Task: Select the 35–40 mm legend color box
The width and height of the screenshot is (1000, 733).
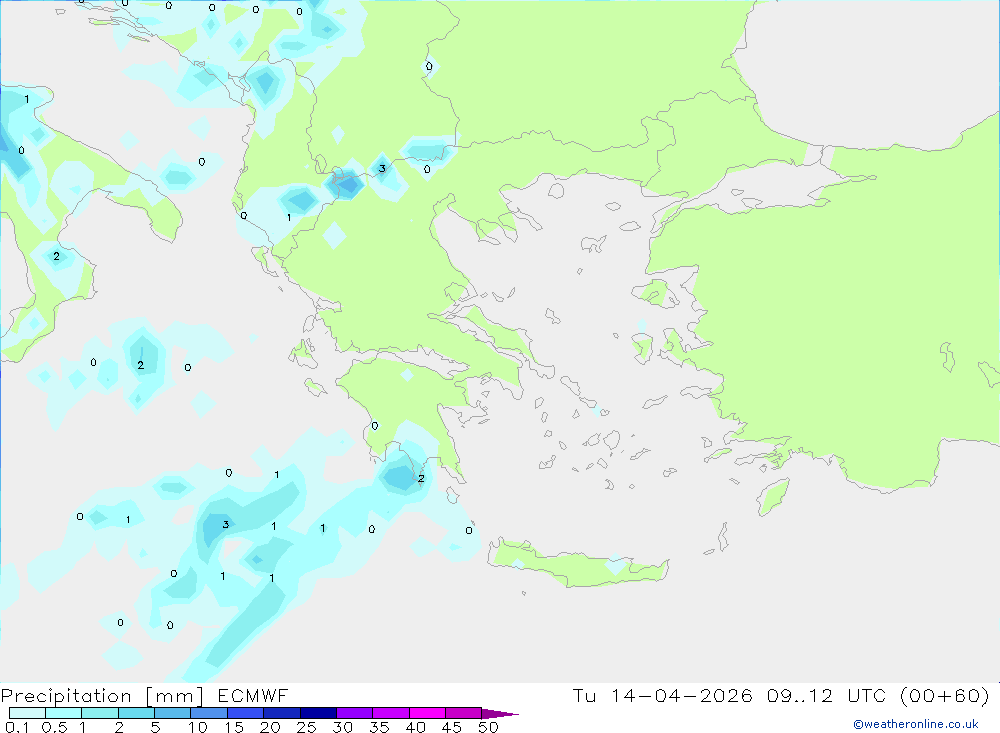Action: click(x=391, y=713)
